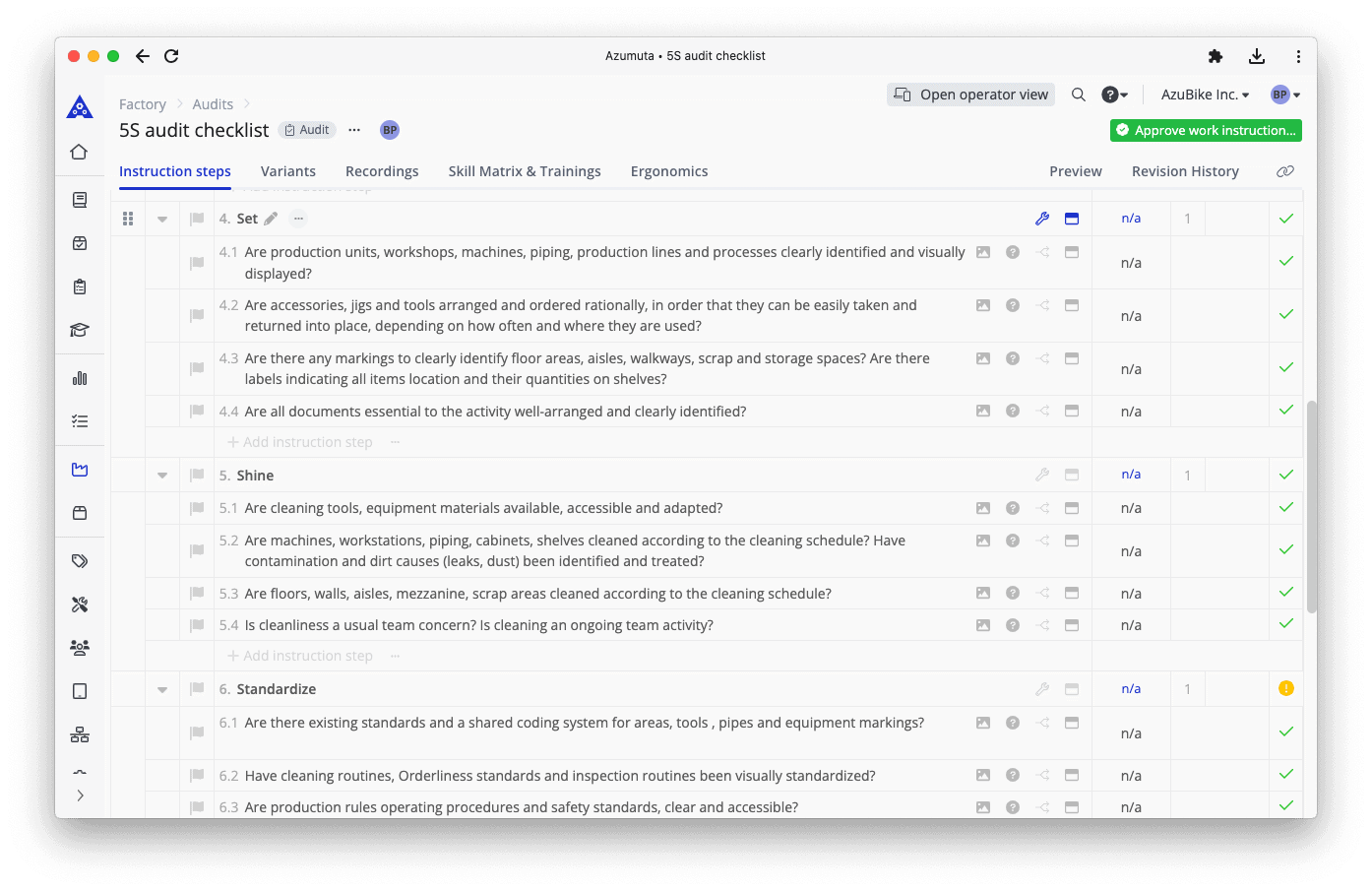Click the Approve work instruction button
Screen dimensions: 1372x891
click(1205, 130)
